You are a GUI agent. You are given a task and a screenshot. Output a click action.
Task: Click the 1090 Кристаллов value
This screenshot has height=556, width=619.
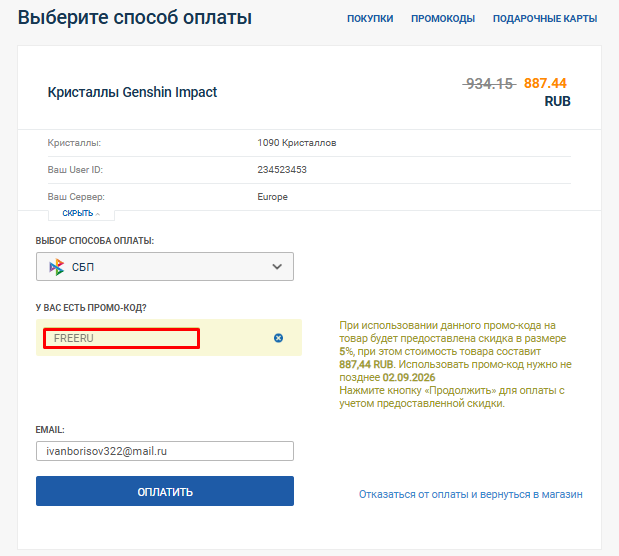click(297, 143)
